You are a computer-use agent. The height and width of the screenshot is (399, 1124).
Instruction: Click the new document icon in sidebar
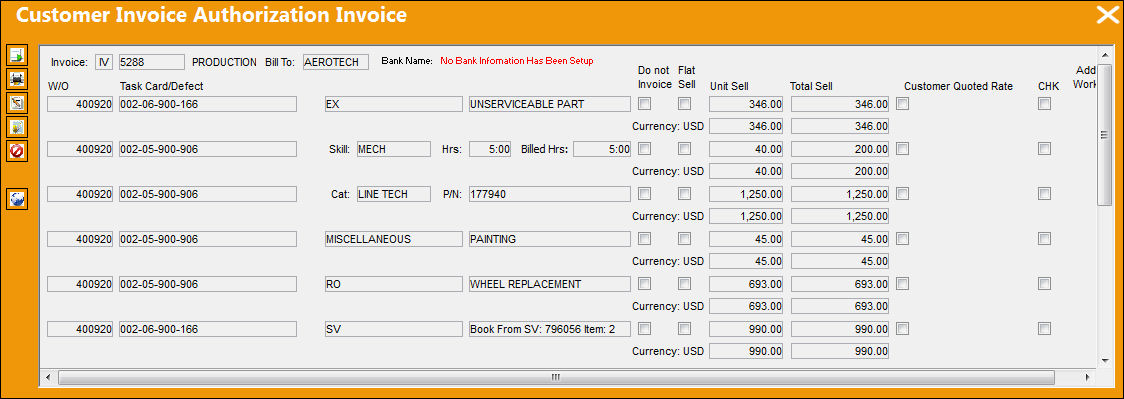tap(17, 127)
